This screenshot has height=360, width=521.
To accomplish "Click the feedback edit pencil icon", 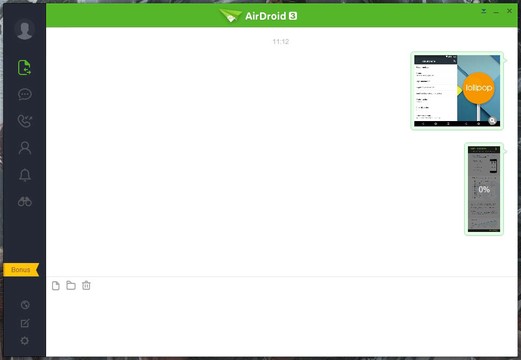I will tap(25, 323).
